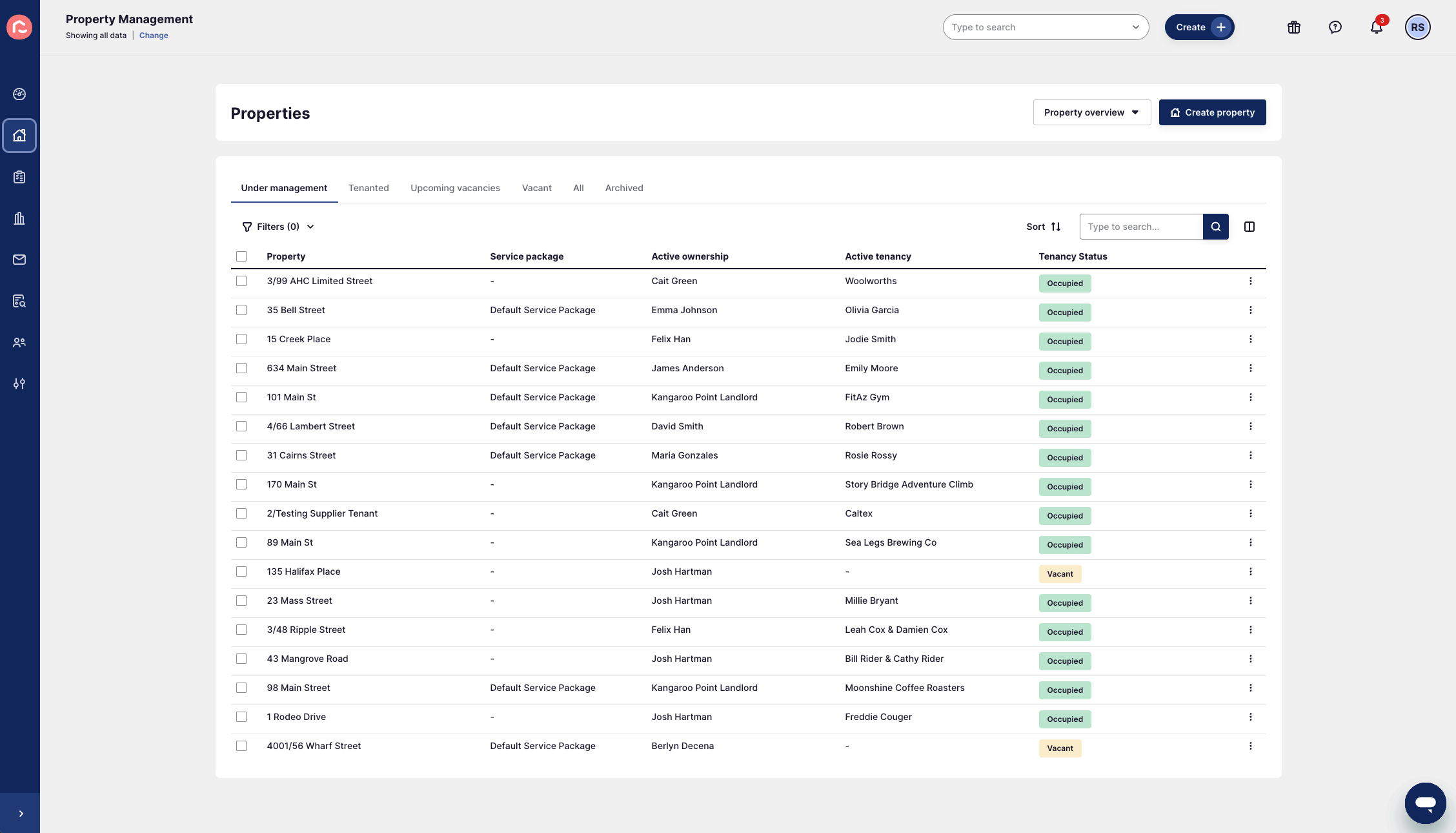
Task: Expand the top global search dropdown chevron
Action: tap(1135, 27)
